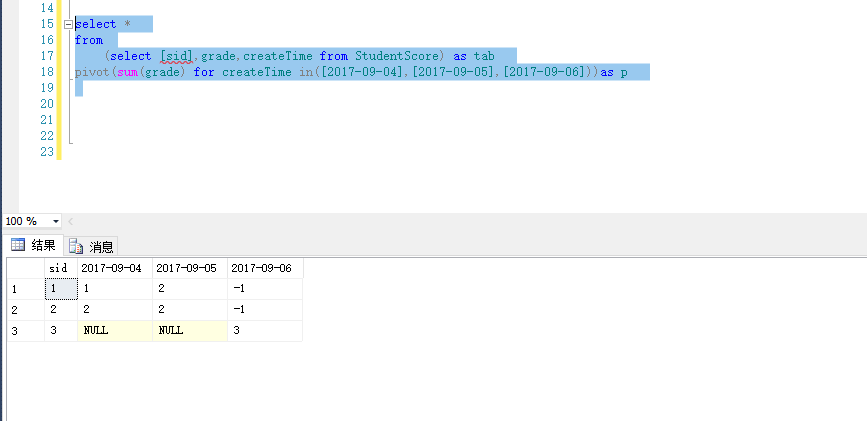Select the 2017-09-05 column header
867x421 pixels.
[x=190, y=268]
